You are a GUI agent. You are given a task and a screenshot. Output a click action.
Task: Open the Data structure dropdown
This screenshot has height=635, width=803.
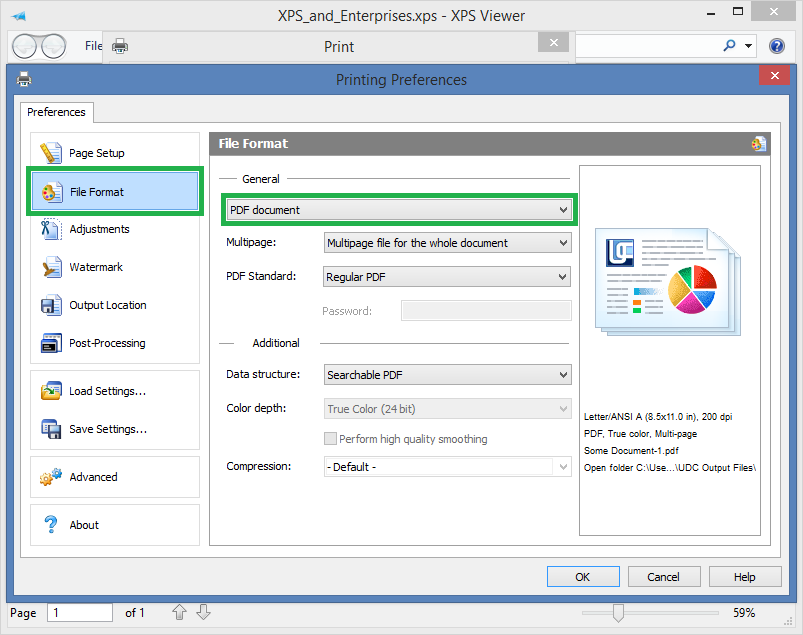click(448, 375)
